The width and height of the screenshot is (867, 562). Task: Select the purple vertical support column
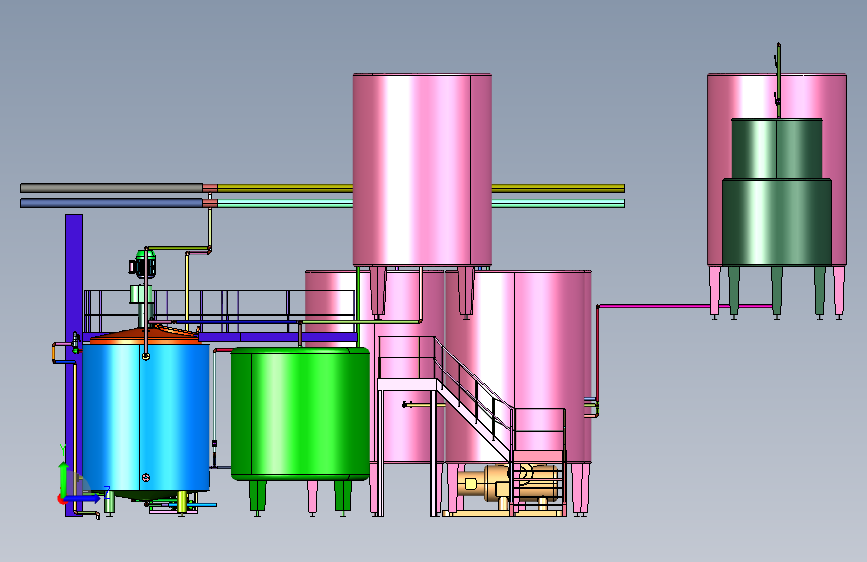click(x=74, y=365)
